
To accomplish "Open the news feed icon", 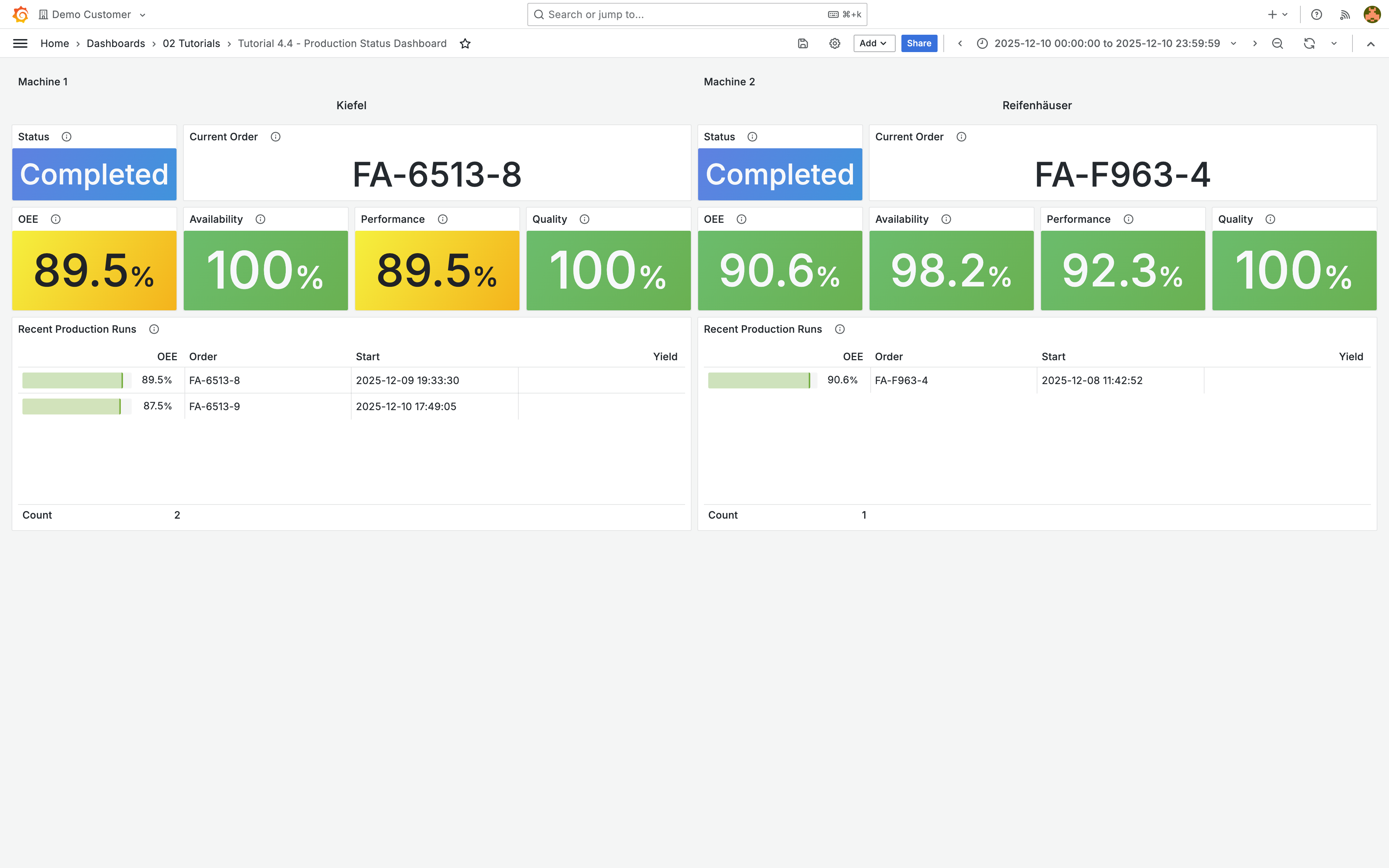I will pyautogui.click(x=1345, y=14).
